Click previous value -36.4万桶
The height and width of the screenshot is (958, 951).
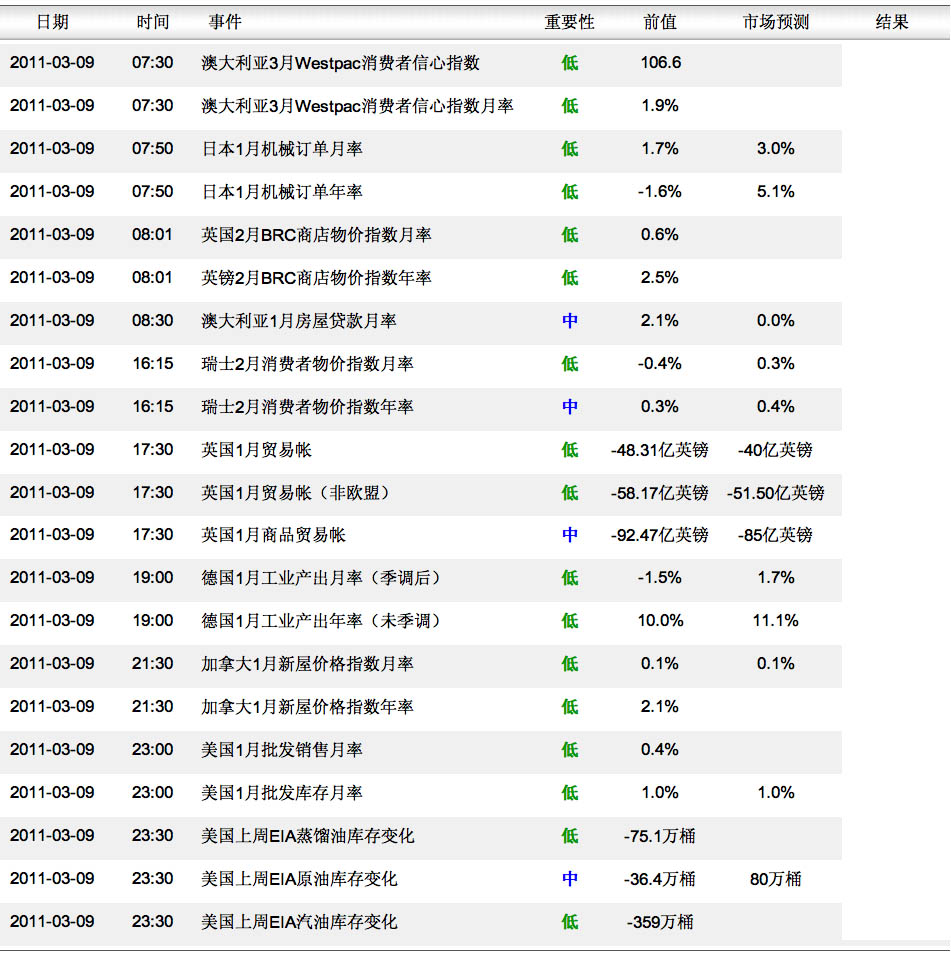tap(660, 879)
